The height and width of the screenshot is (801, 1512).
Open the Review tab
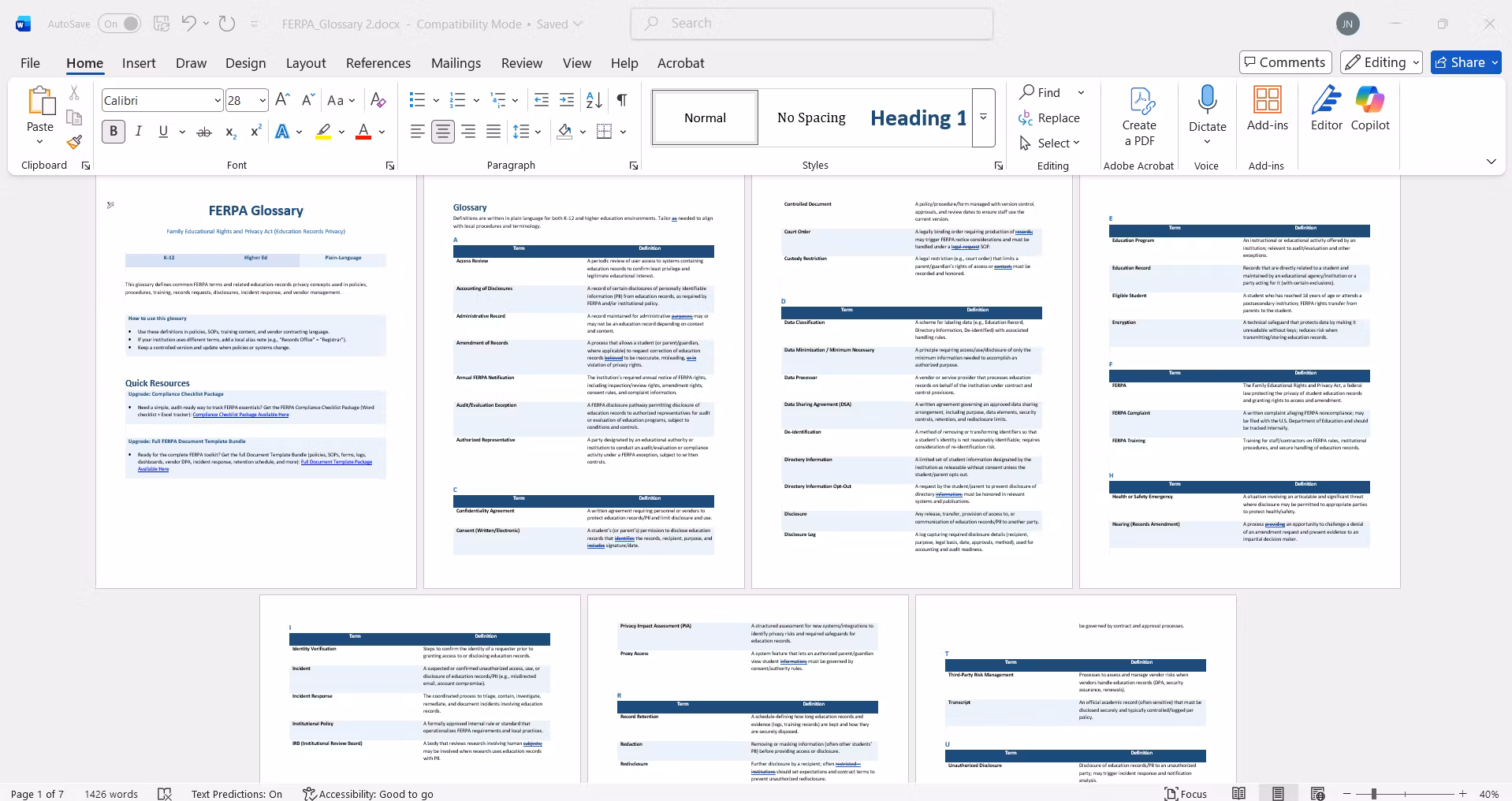[x=522, y=63]
